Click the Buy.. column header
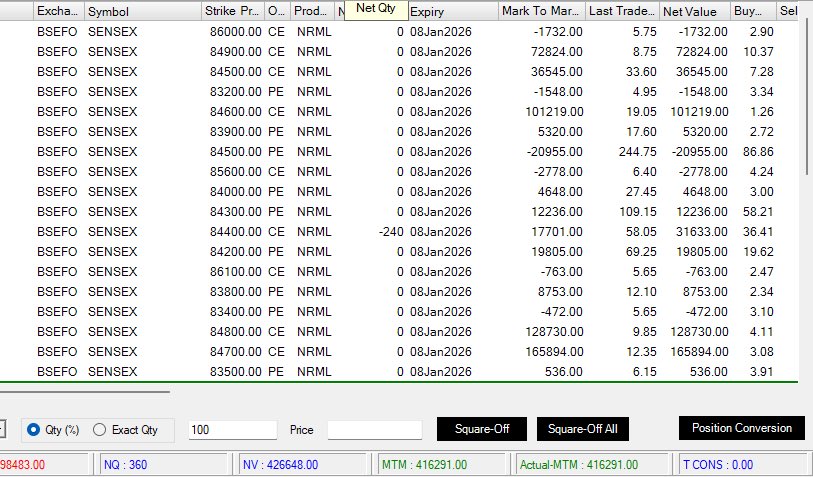This screenshot has height=477, width=813. pyautogui.click(x=753, y=11)
